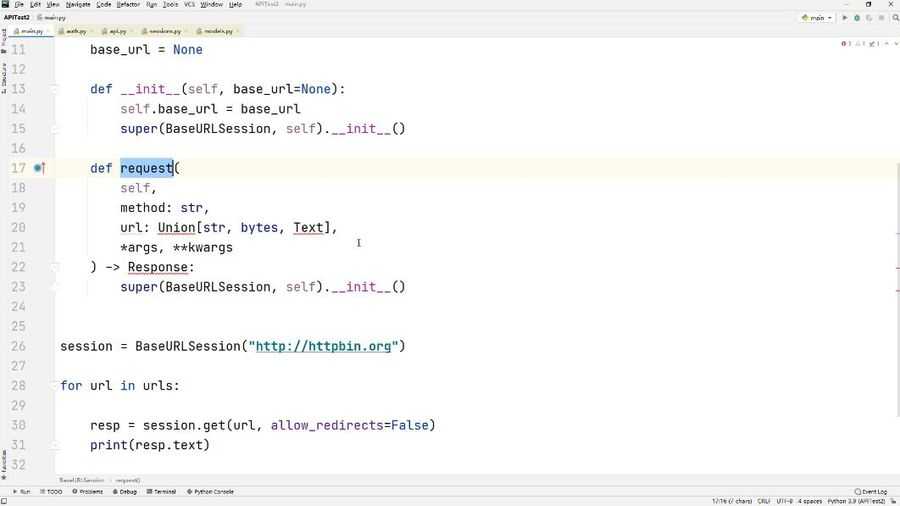Open the Help menu
Screen dimensions: 900x506
coord(235,4)
